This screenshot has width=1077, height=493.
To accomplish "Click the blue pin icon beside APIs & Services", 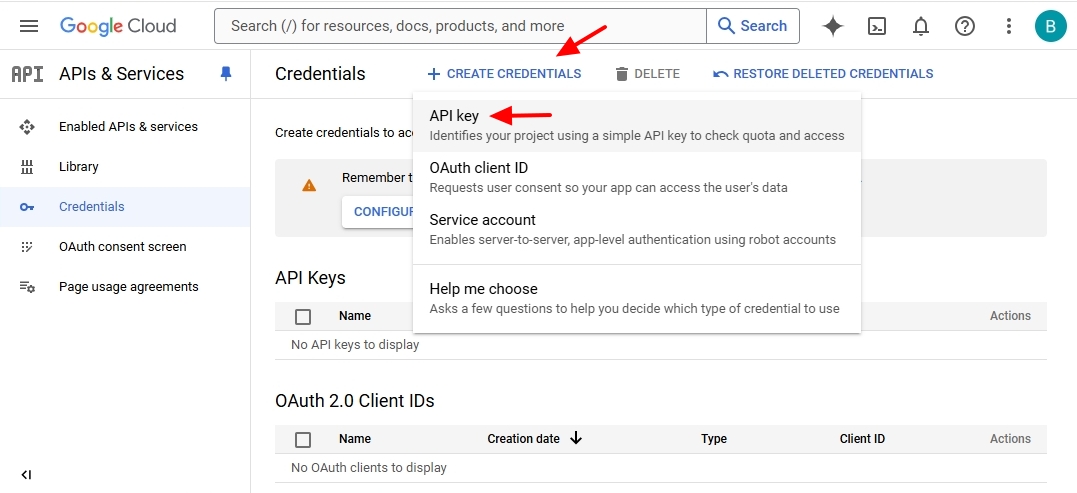I will pyautogui.click(x=226, y=73).
